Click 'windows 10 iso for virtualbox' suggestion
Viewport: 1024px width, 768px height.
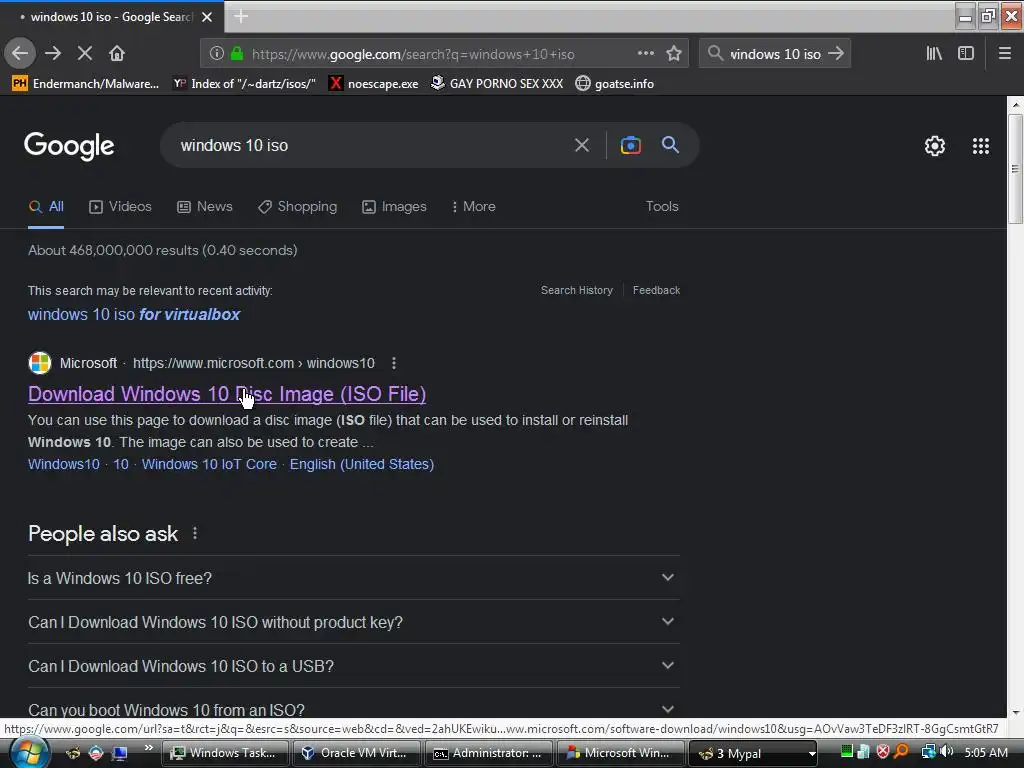(134, 314)
